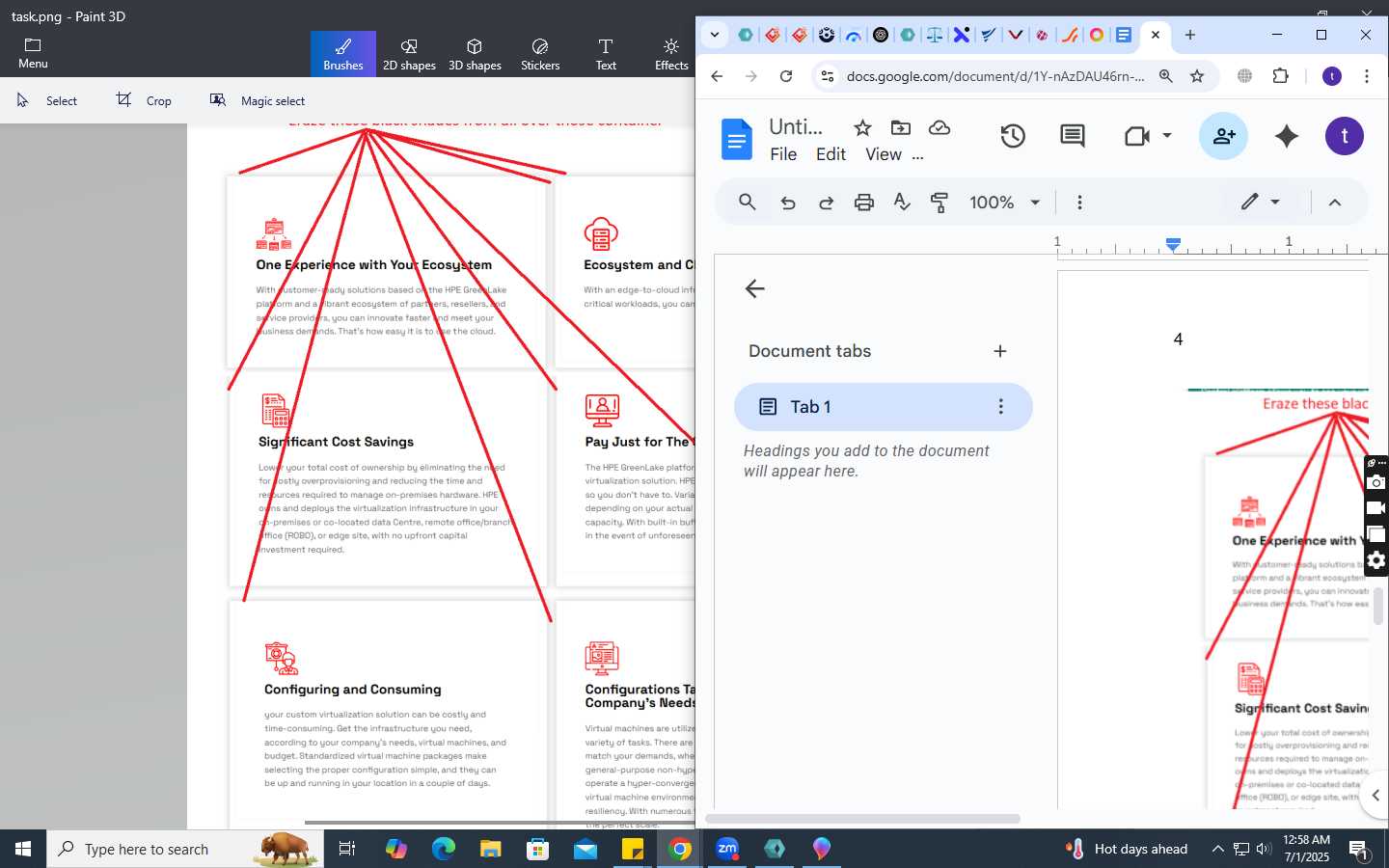Select the Brushes tool in Paint 3D

click(x=343, y=54)
